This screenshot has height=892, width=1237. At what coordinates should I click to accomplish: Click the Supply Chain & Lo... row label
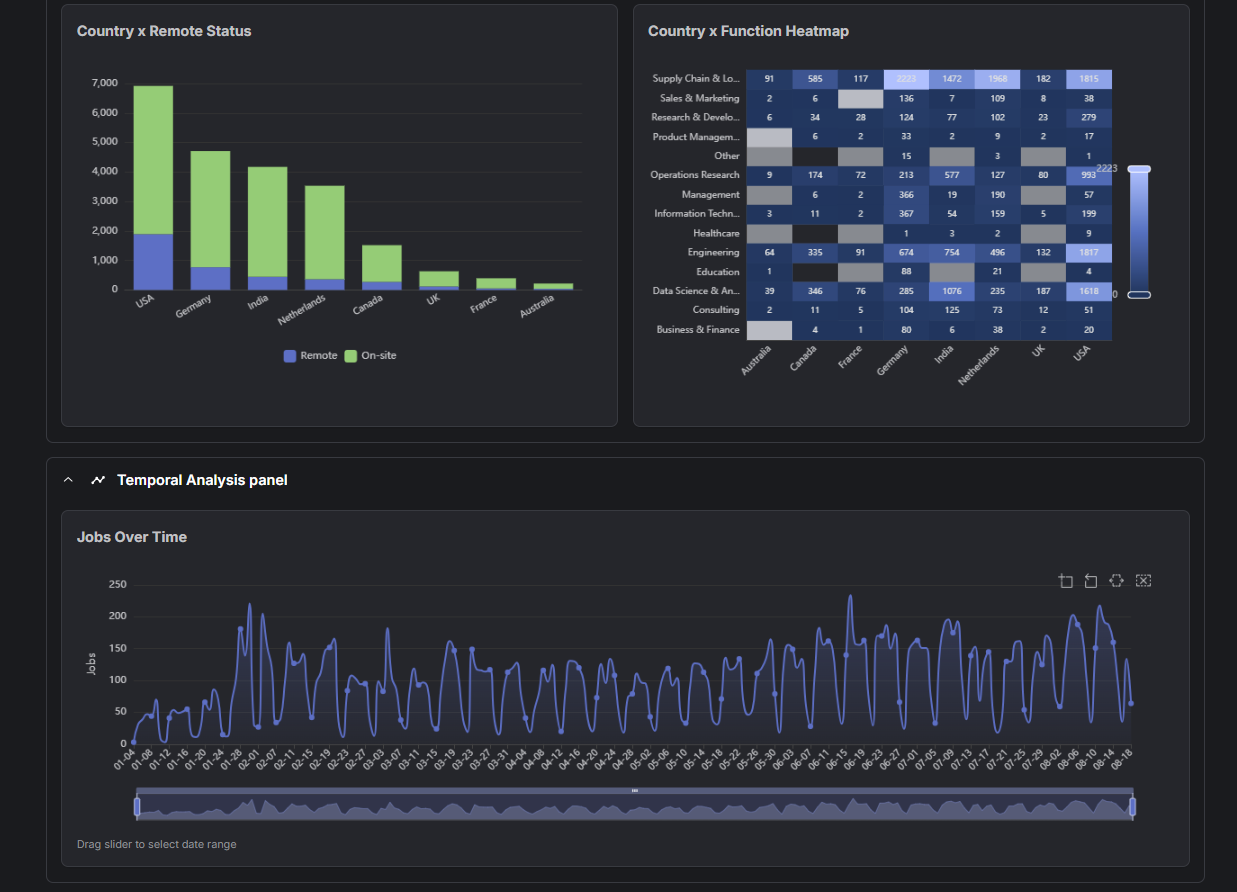[696, 79]
